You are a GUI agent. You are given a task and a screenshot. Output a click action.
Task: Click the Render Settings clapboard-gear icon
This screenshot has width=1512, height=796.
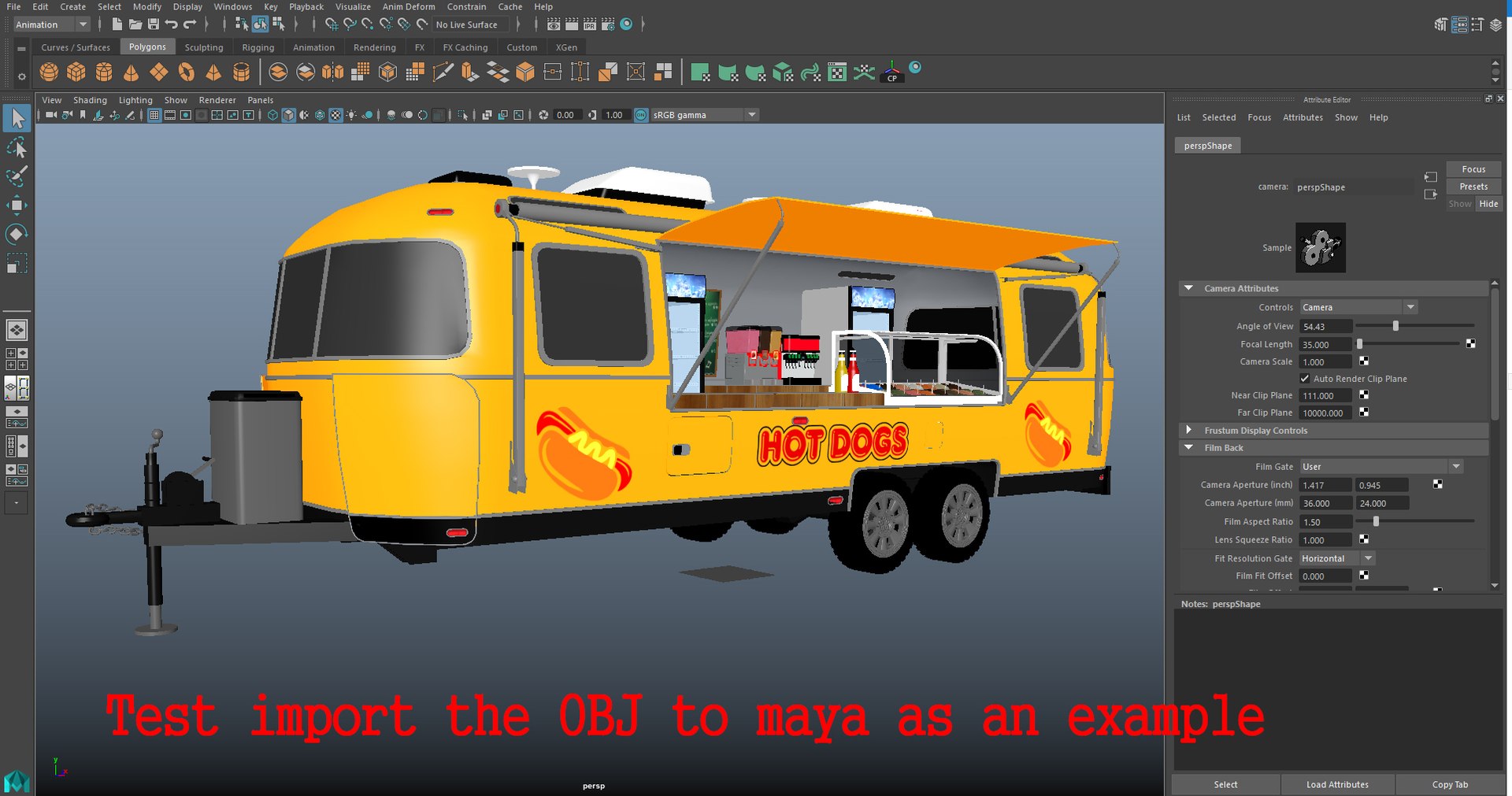tap(608, 24)
